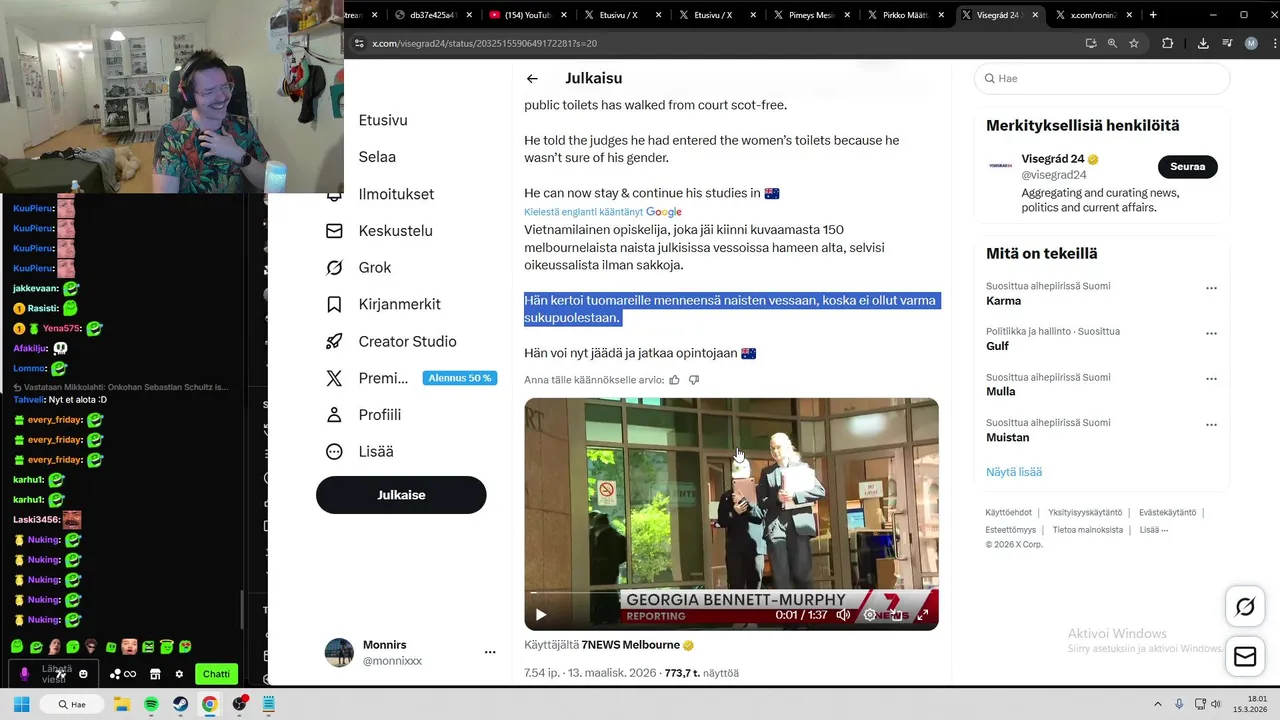Click the Chrome zoom magnifier icon

pos(1112,43)
